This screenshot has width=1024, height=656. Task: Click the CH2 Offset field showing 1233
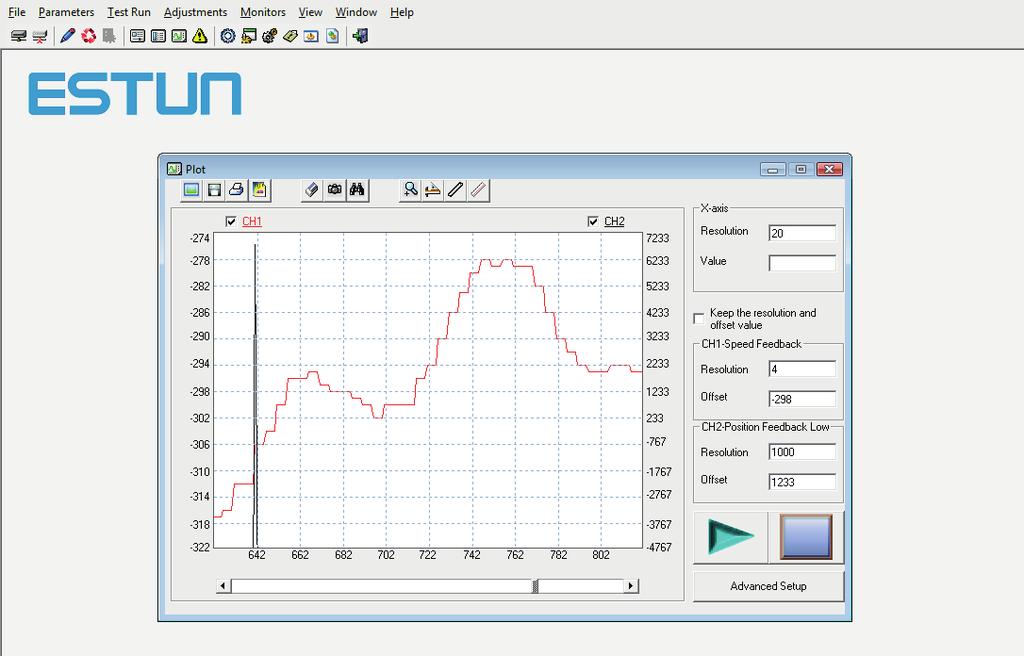(x=802, y=482)
